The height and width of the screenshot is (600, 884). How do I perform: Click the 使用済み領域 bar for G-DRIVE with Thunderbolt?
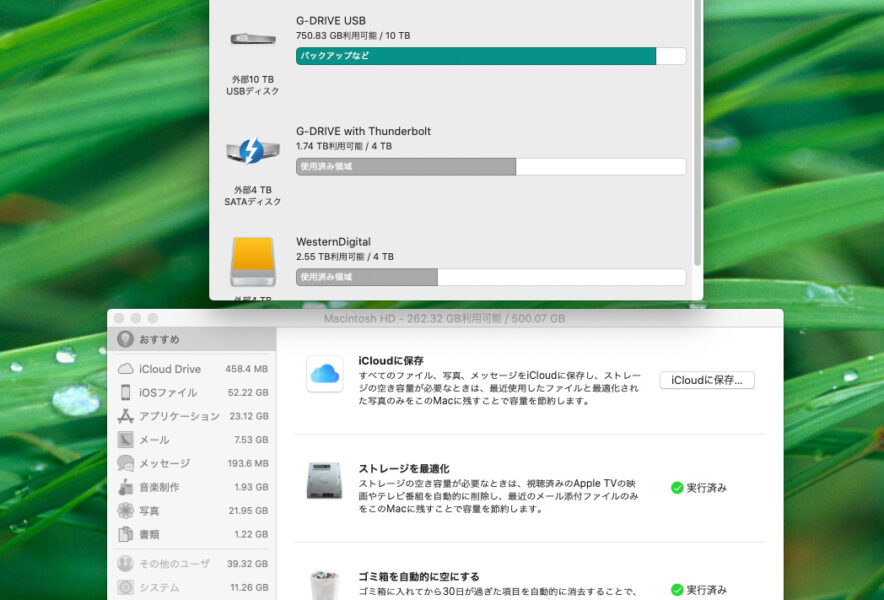pos(406,166)
